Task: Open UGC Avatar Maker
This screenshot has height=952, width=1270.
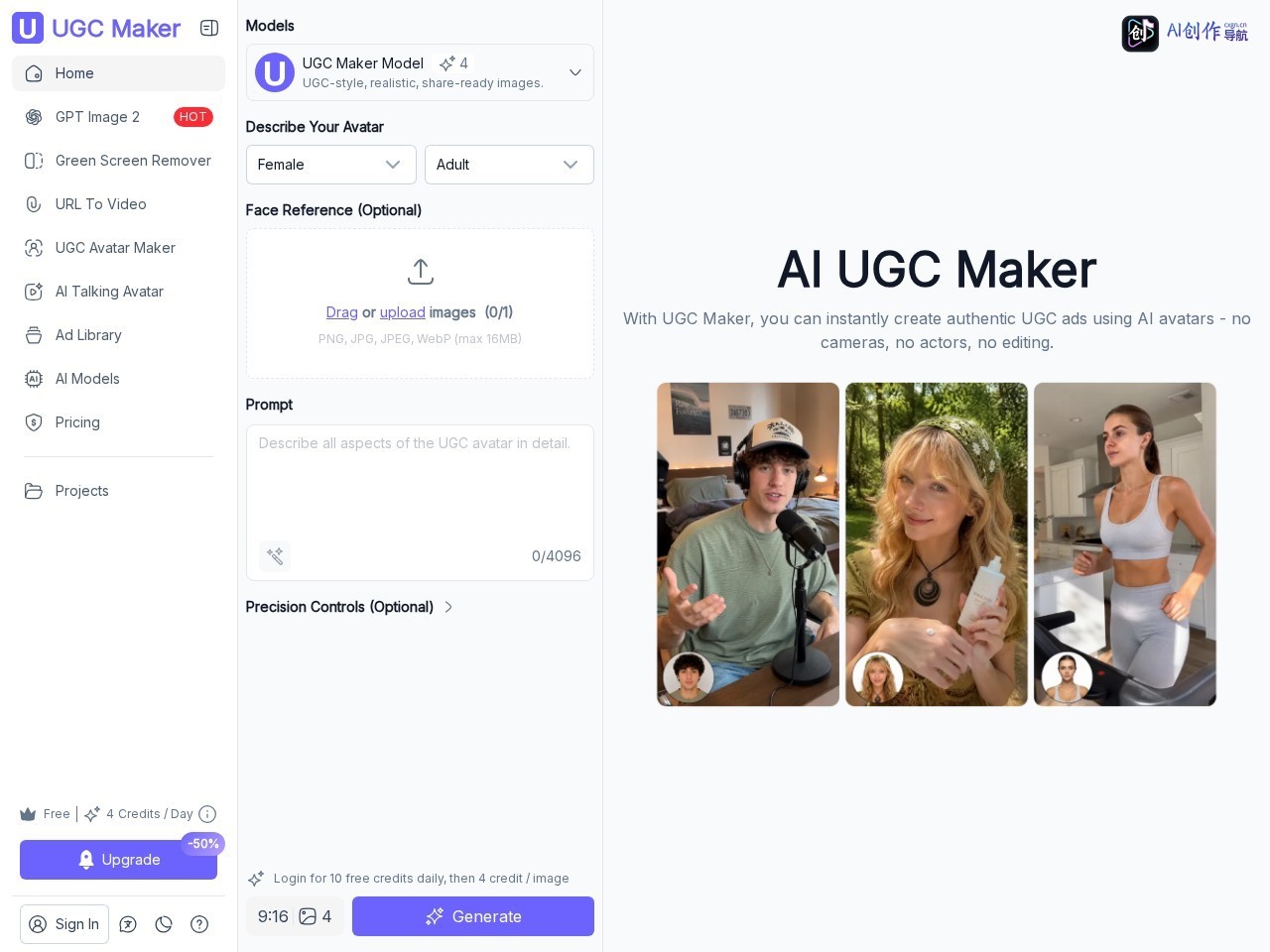Action: 118,248
